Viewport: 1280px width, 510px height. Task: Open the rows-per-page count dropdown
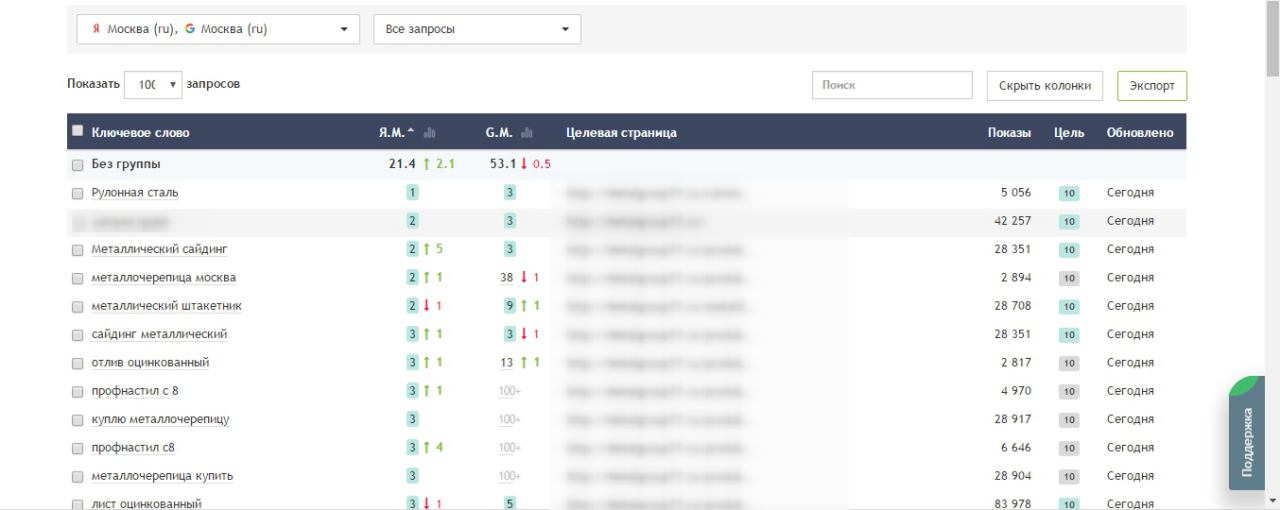153,85
